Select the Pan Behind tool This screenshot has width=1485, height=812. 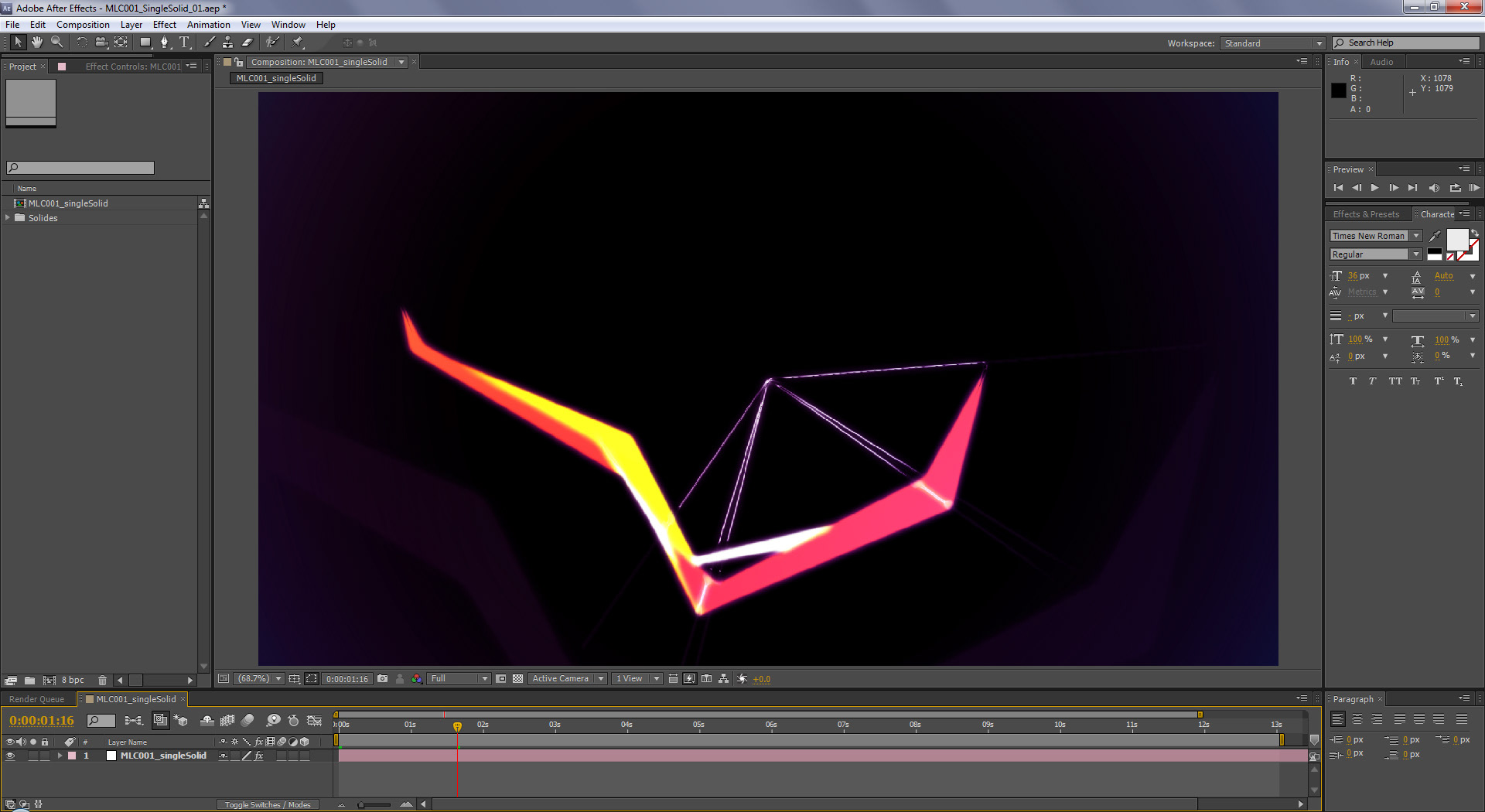121,43
